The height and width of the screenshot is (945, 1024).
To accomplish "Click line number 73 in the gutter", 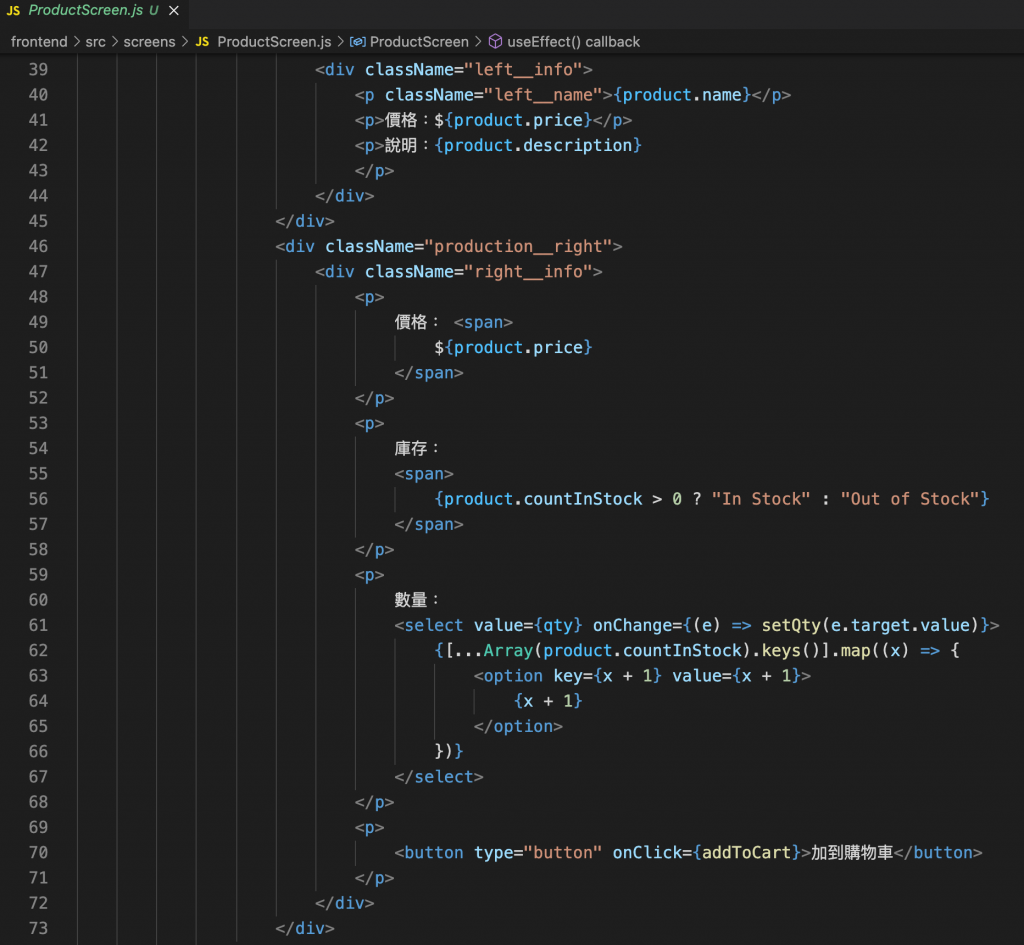I will [39, 928].
